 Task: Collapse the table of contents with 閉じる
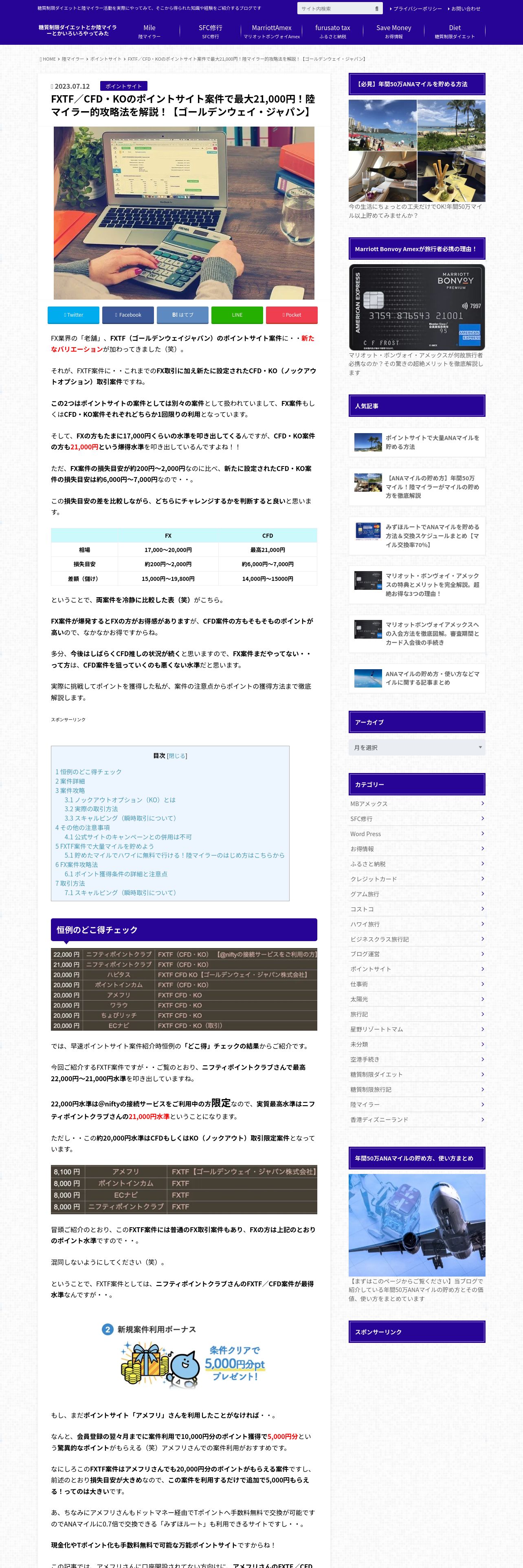[x=177, y=756]
